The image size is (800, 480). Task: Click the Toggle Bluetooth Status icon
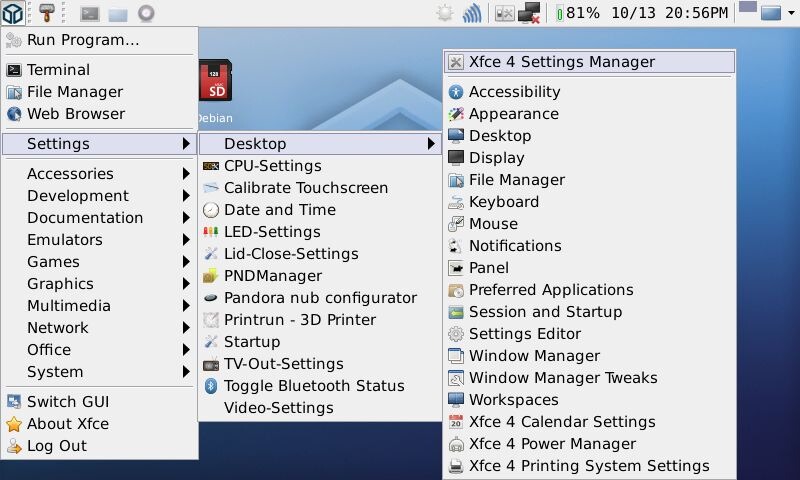(211, 386)
